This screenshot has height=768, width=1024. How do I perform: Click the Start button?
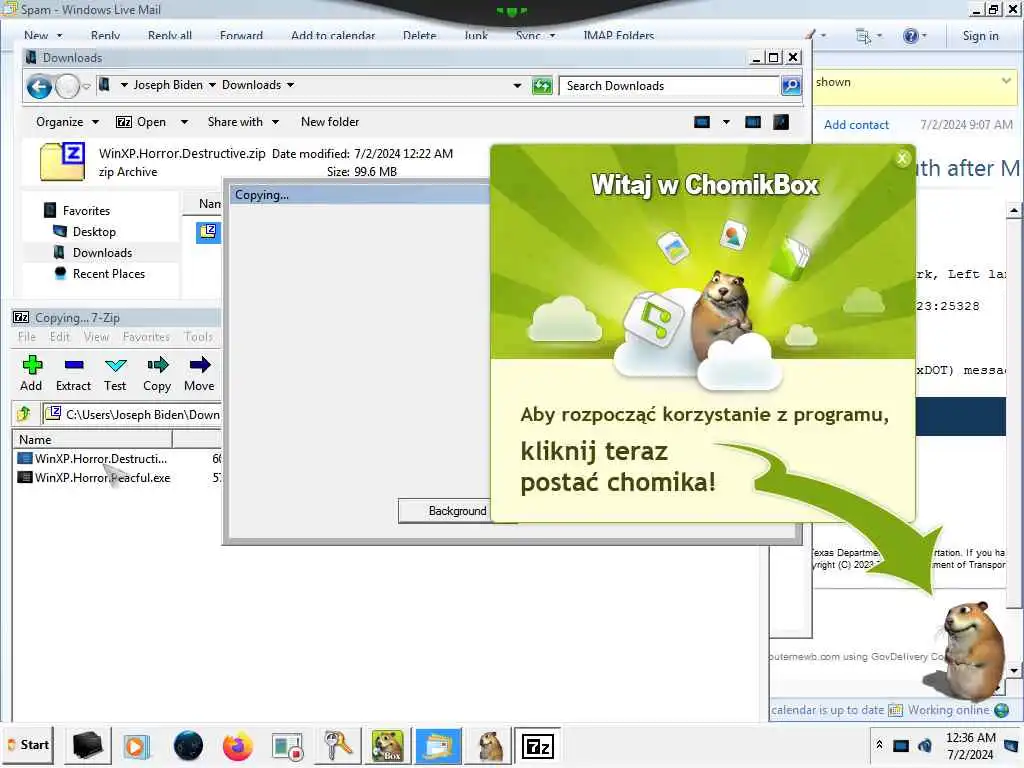[x=28, y=745]
